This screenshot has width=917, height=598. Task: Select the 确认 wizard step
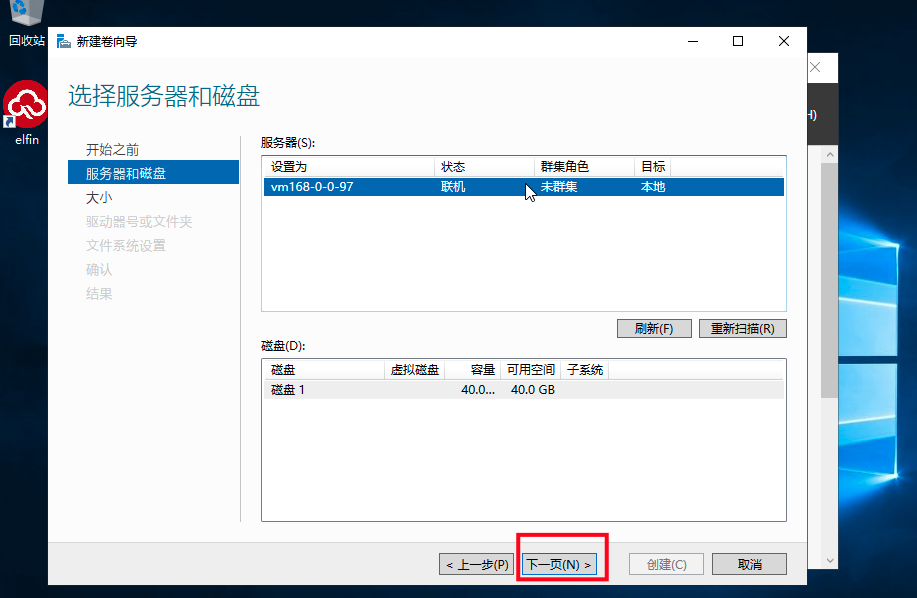[99, 269]
